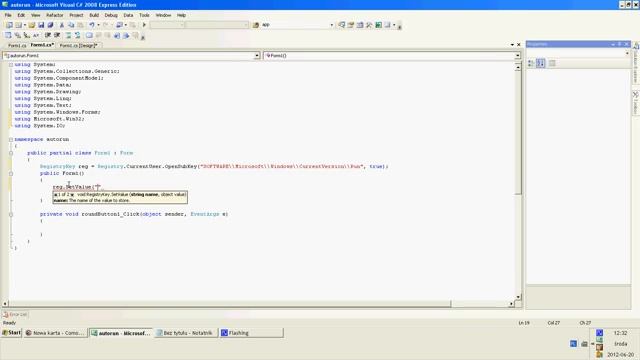
Task: Collapse the roundButton1_Click method block
Action: [11, 214]
